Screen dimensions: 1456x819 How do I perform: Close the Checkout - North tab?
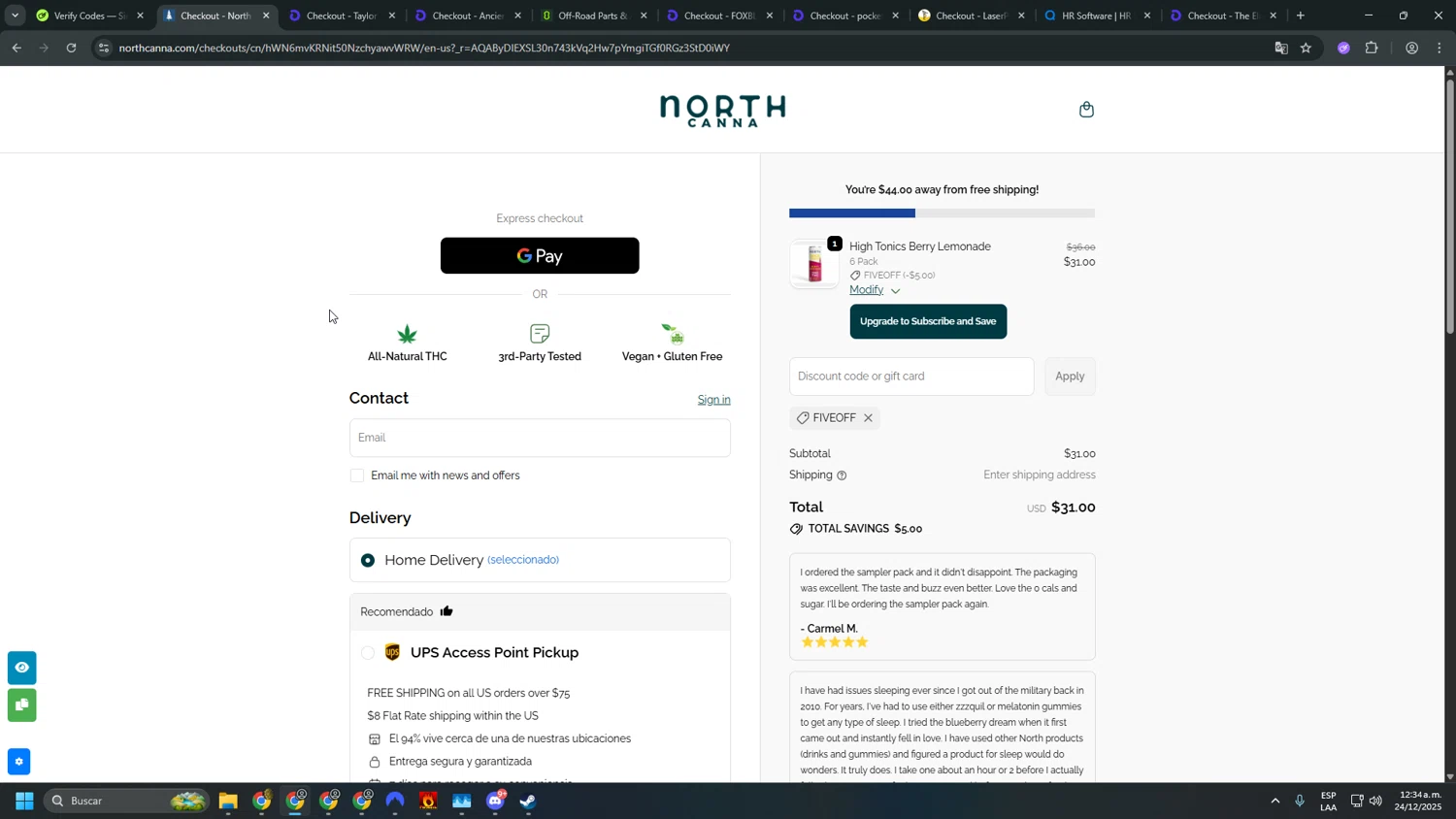point(266,16)
